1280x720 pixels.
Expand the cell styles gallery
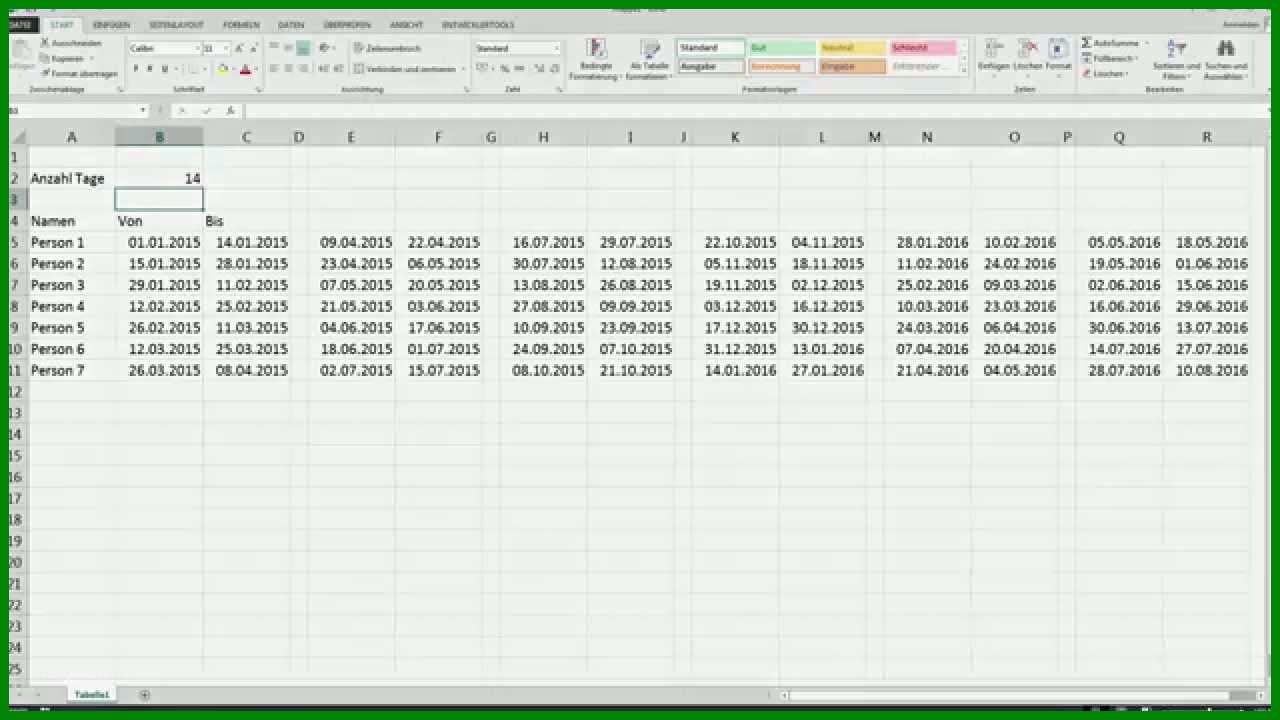964,72
